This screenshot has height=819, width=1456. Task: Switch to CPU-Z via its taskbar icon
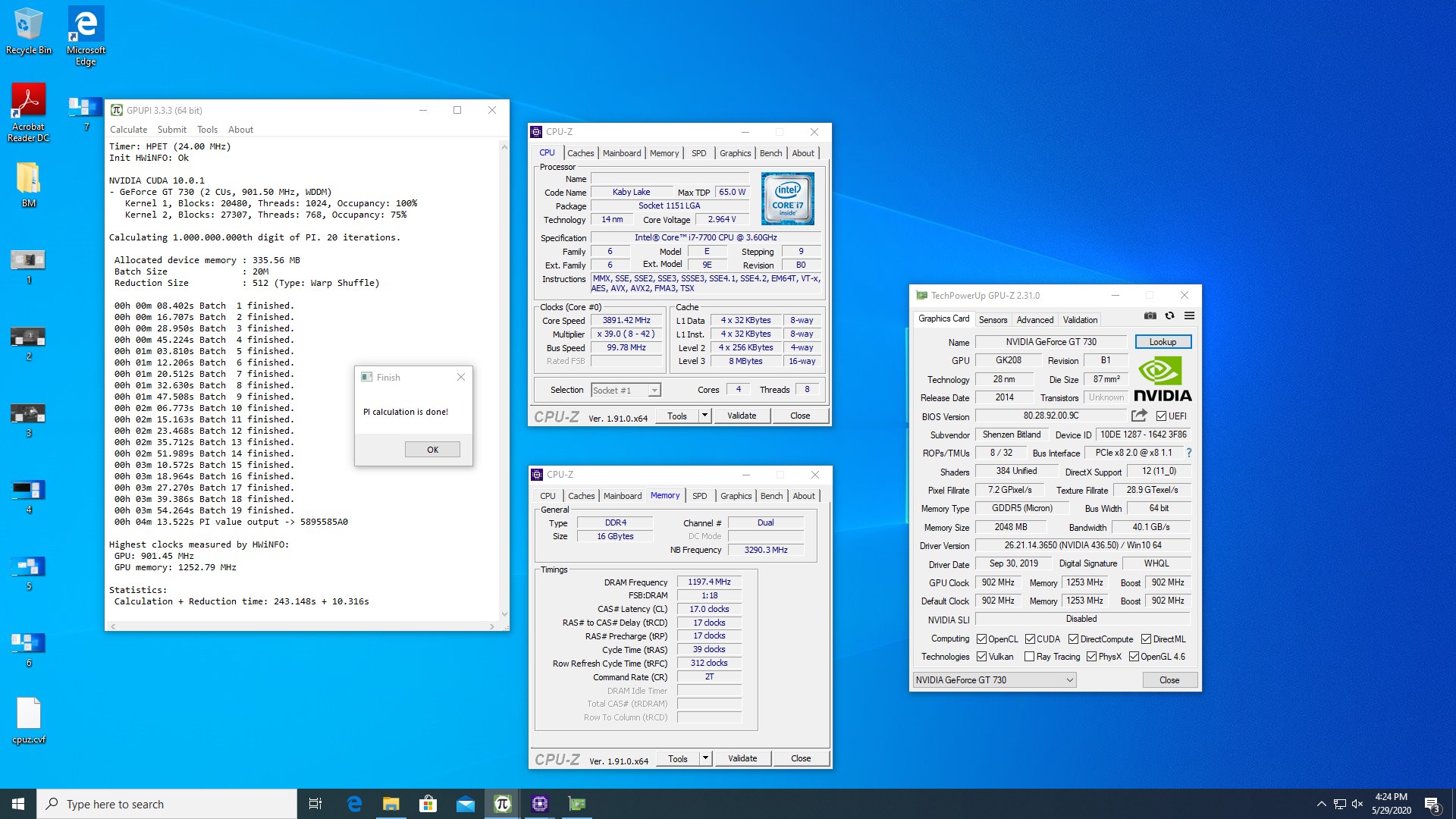[x=539, y=804]
